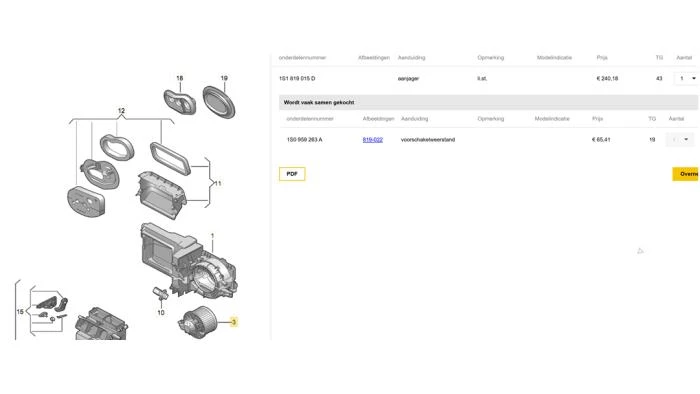Open quantity dropdown for voorschakelweerstand row

(x=679, y=140)
